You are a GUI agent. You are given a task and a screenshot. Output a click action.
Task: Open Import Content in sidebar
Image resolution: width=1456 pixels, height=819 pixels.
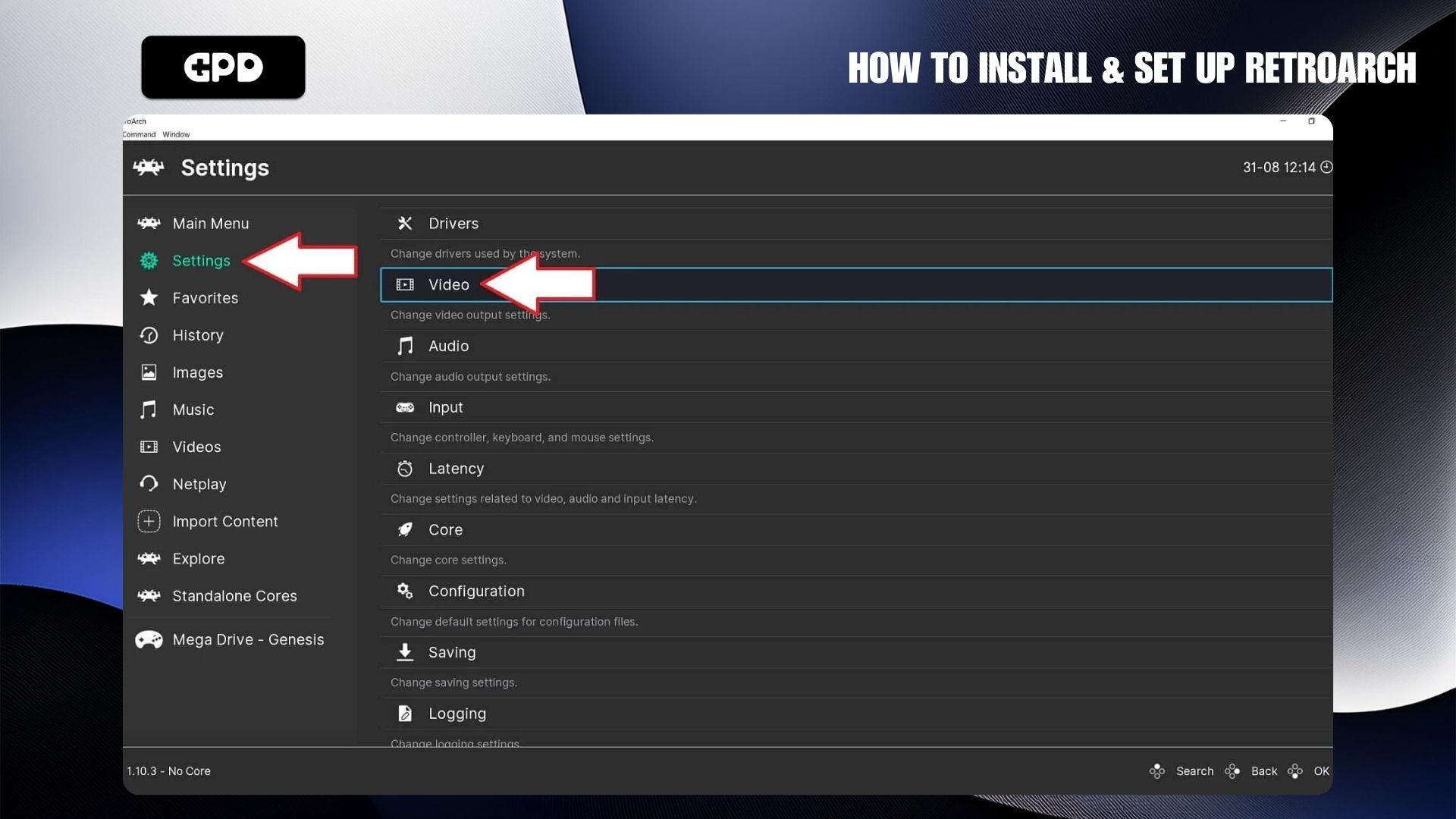pos(224,521)
